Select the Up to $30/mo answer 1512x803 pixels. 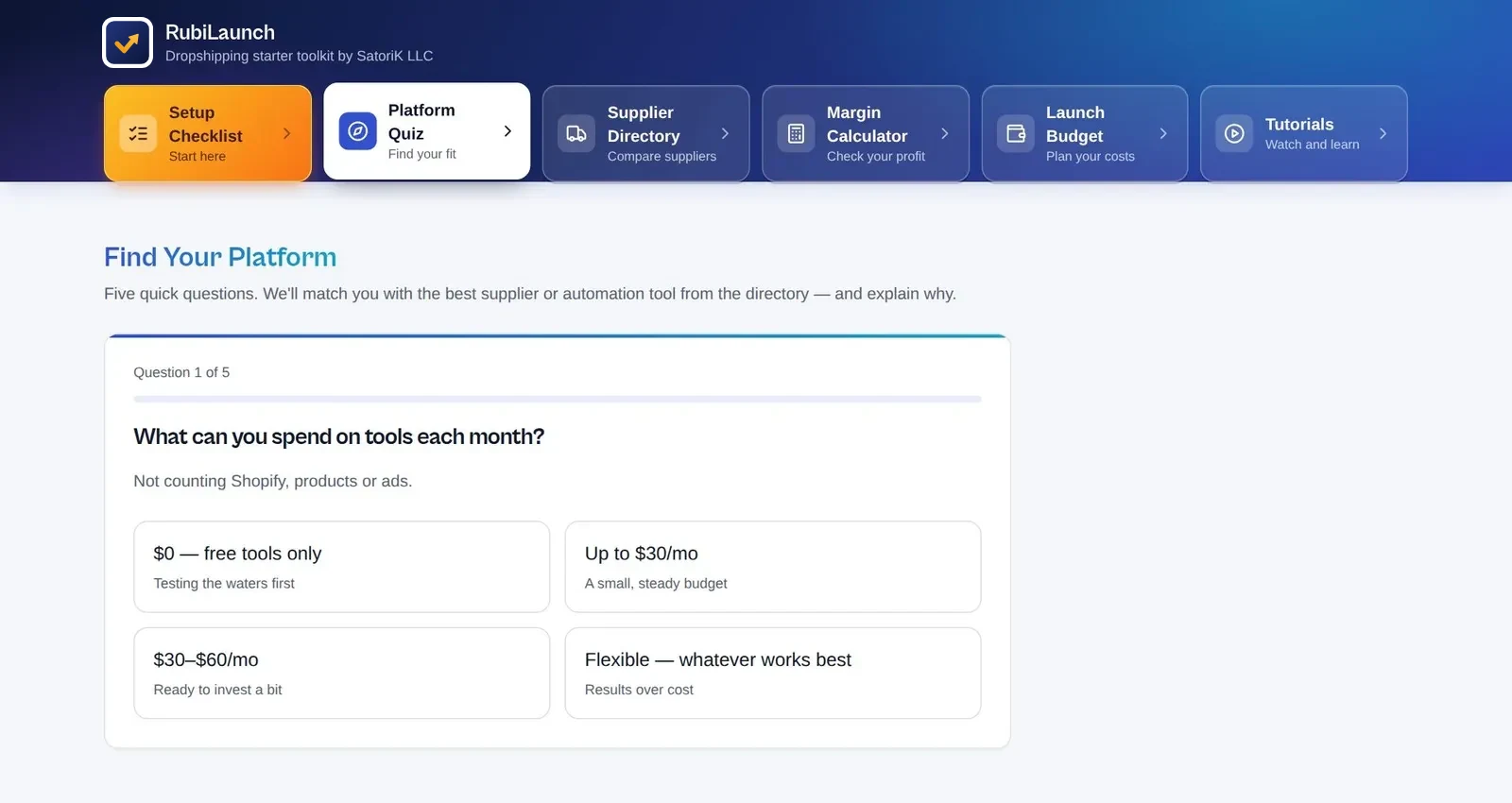click(773, 567)
